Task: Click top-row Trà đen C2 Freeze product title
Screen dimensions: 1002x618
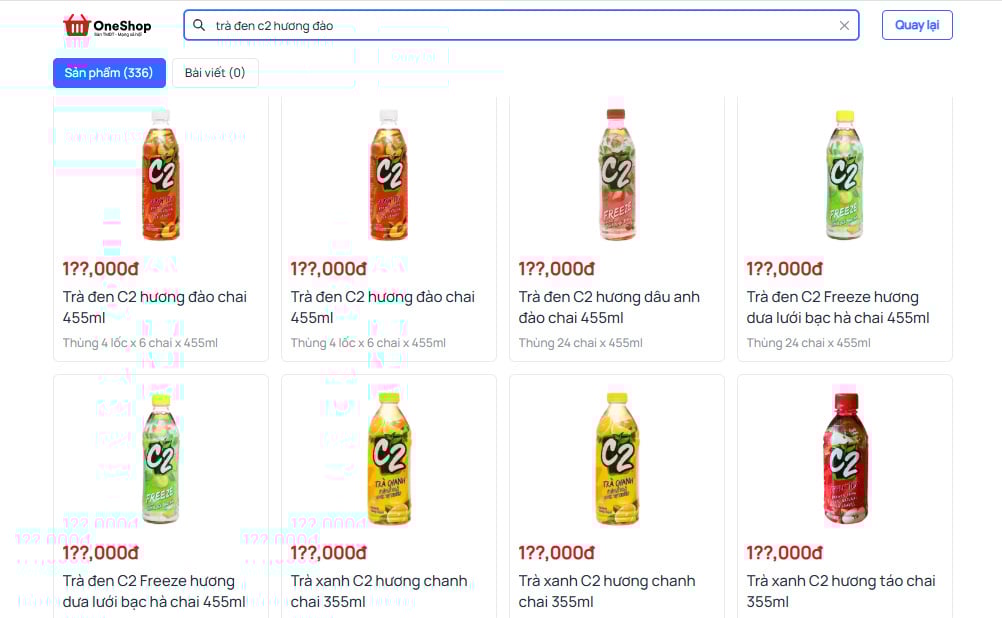Action: pyautogui.click(x=837, y=307)
